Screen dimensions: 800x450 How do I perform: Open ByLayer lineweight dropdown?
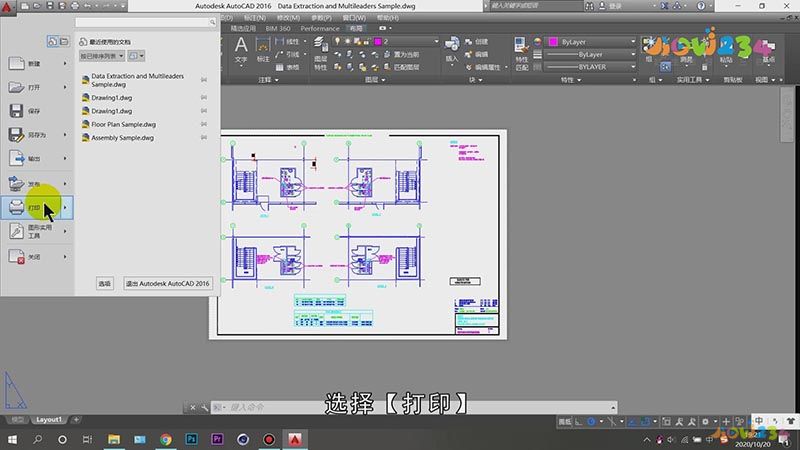tap(590, 54)
